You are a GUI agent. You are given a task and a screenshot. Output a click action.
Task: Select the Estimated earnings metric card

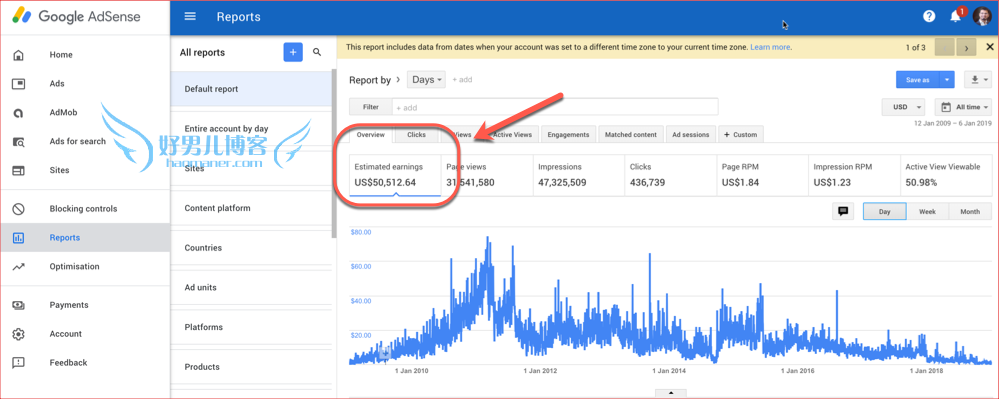(x=395, y=175)
